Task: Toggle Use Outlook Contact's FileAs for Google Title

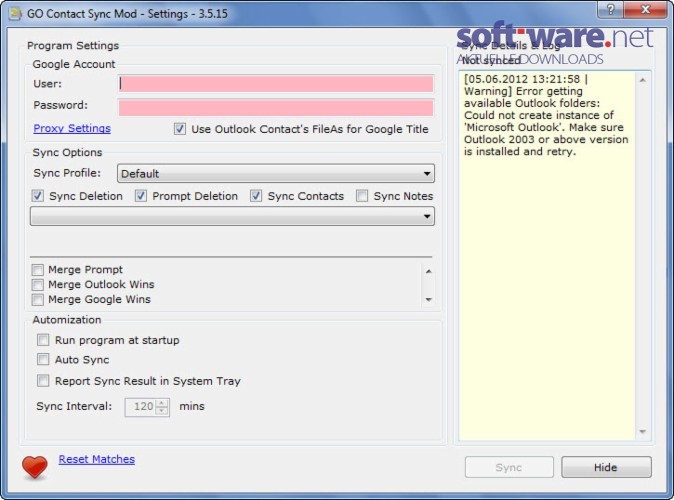Action: [180, 129]
